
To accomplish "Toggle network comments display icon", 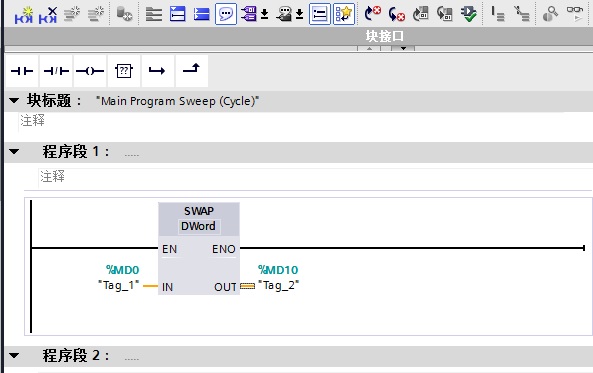I will pos(320,14).
